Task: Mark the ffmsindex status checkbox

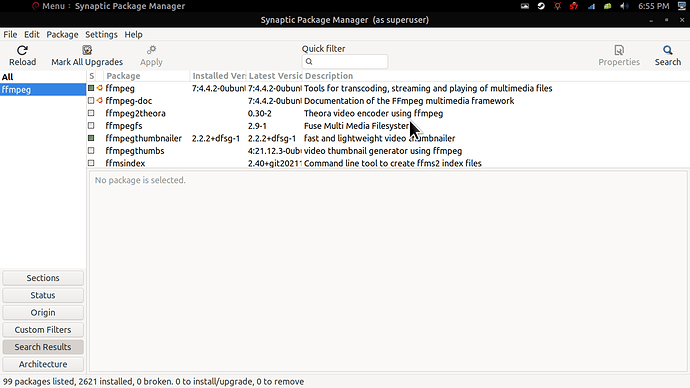Action: coord(91,163)
